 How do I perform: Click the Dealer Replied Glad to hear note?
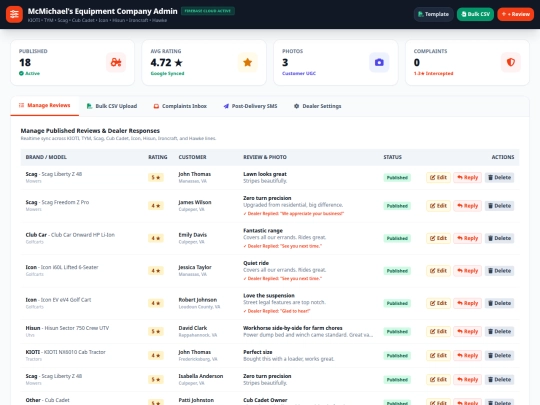[x=277, y=311]
